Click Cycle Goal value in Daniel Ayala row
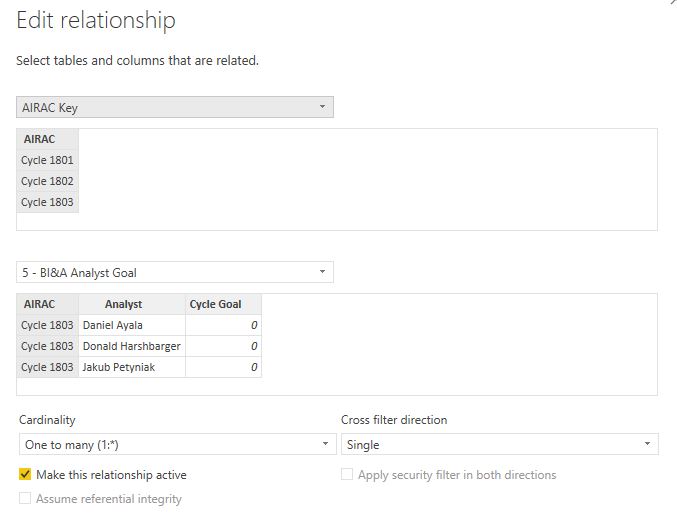 click(224, 325)
